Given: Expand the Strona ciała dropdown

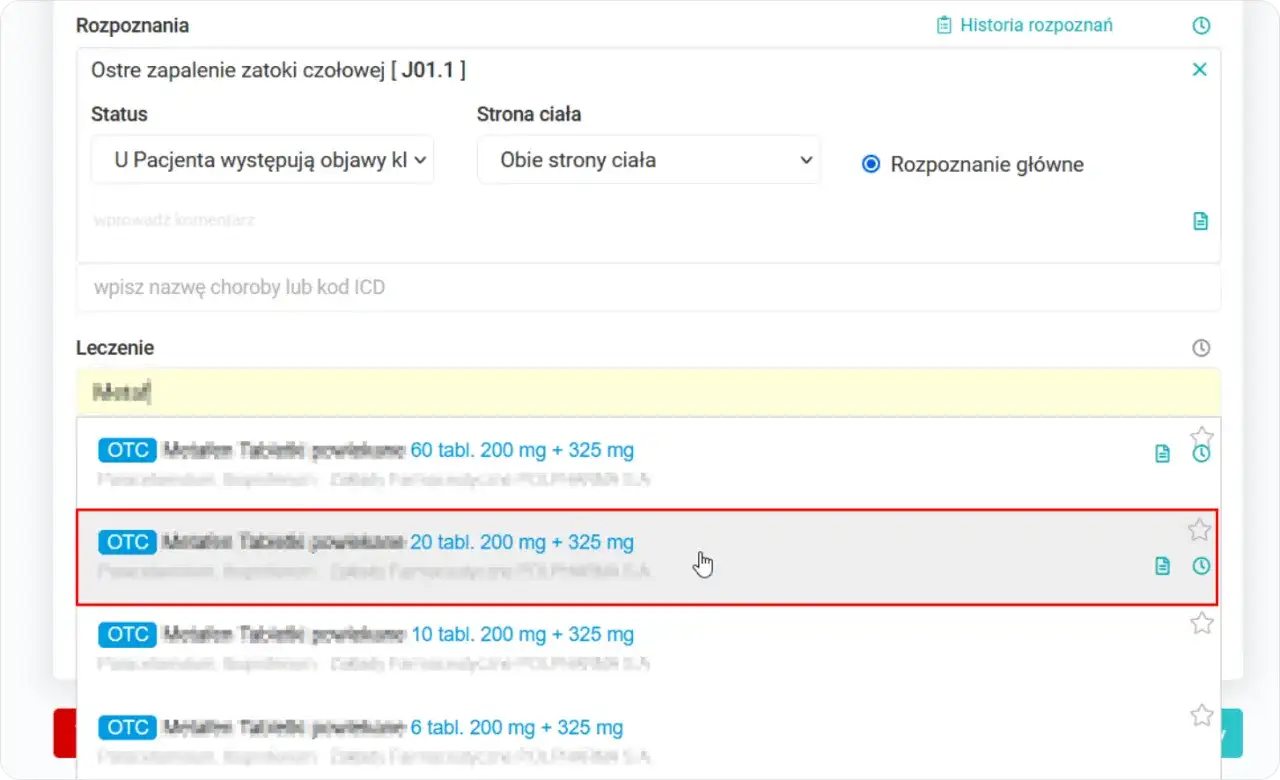Looking at the screenshot, I should [648, 160].
